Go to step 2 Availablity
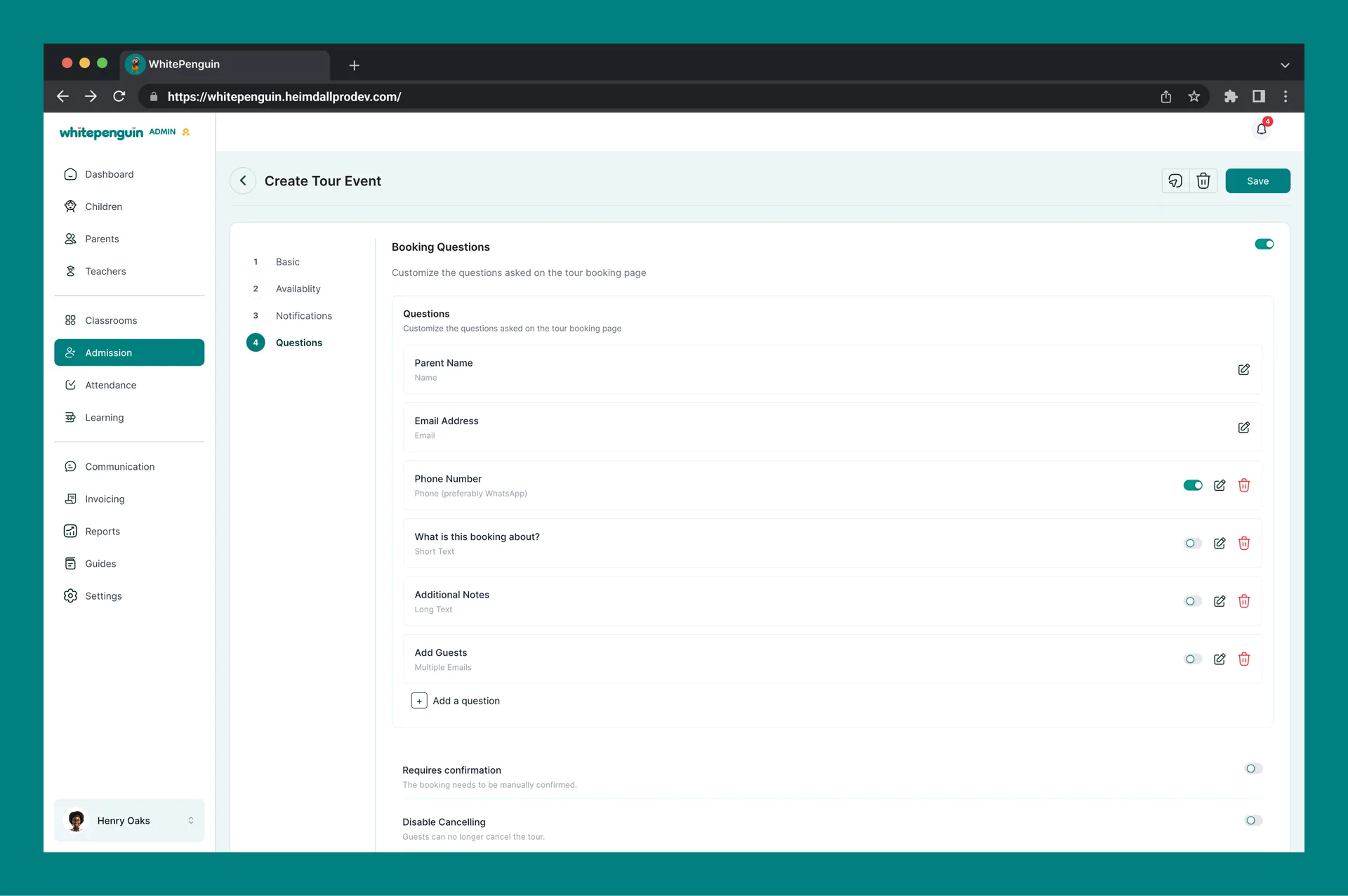This screenshot has height=896, width=1348. pyautogui.click(x=298, y=289)
